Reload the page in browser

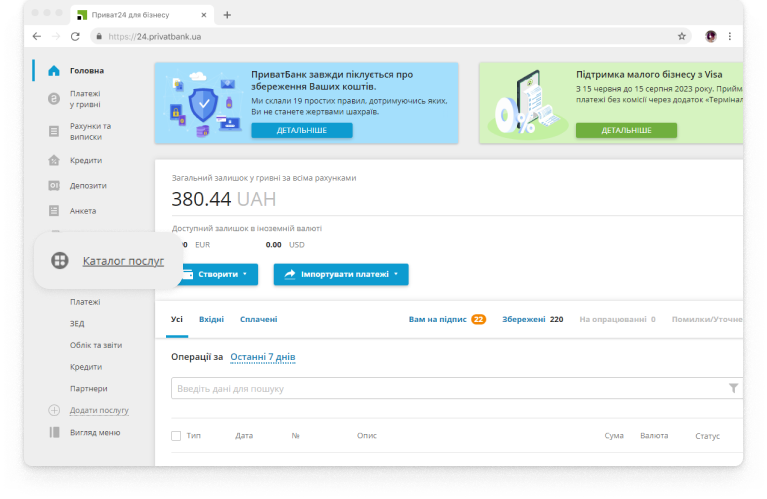tap(74, 36)
